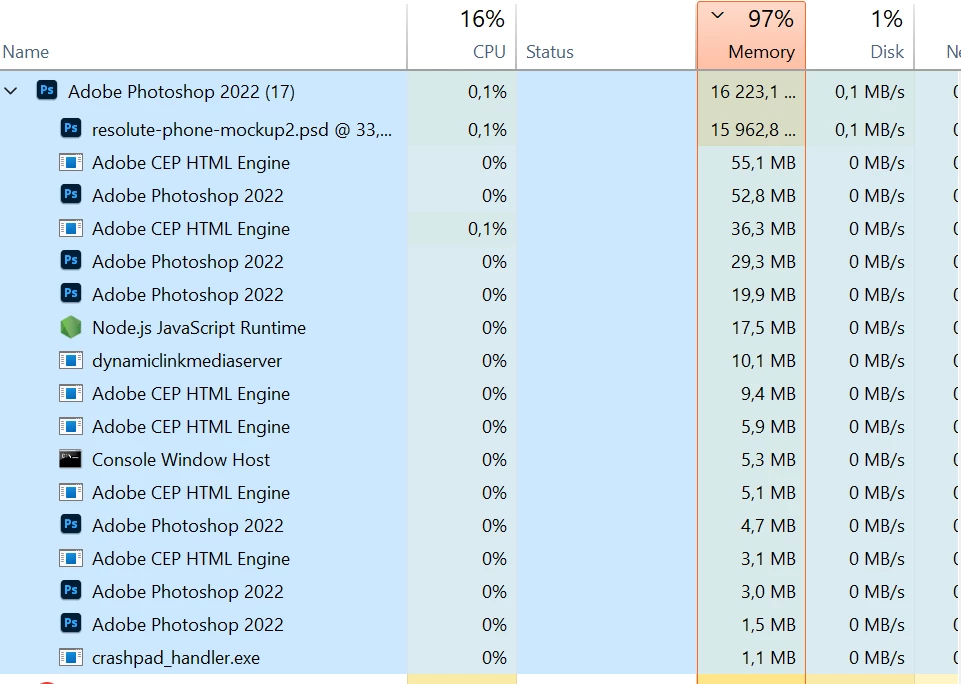Viewport: 961px width, 684px height.
Task: Click the '0,1%' CPU value of the Photoshop group row
Action: [487, 92]
